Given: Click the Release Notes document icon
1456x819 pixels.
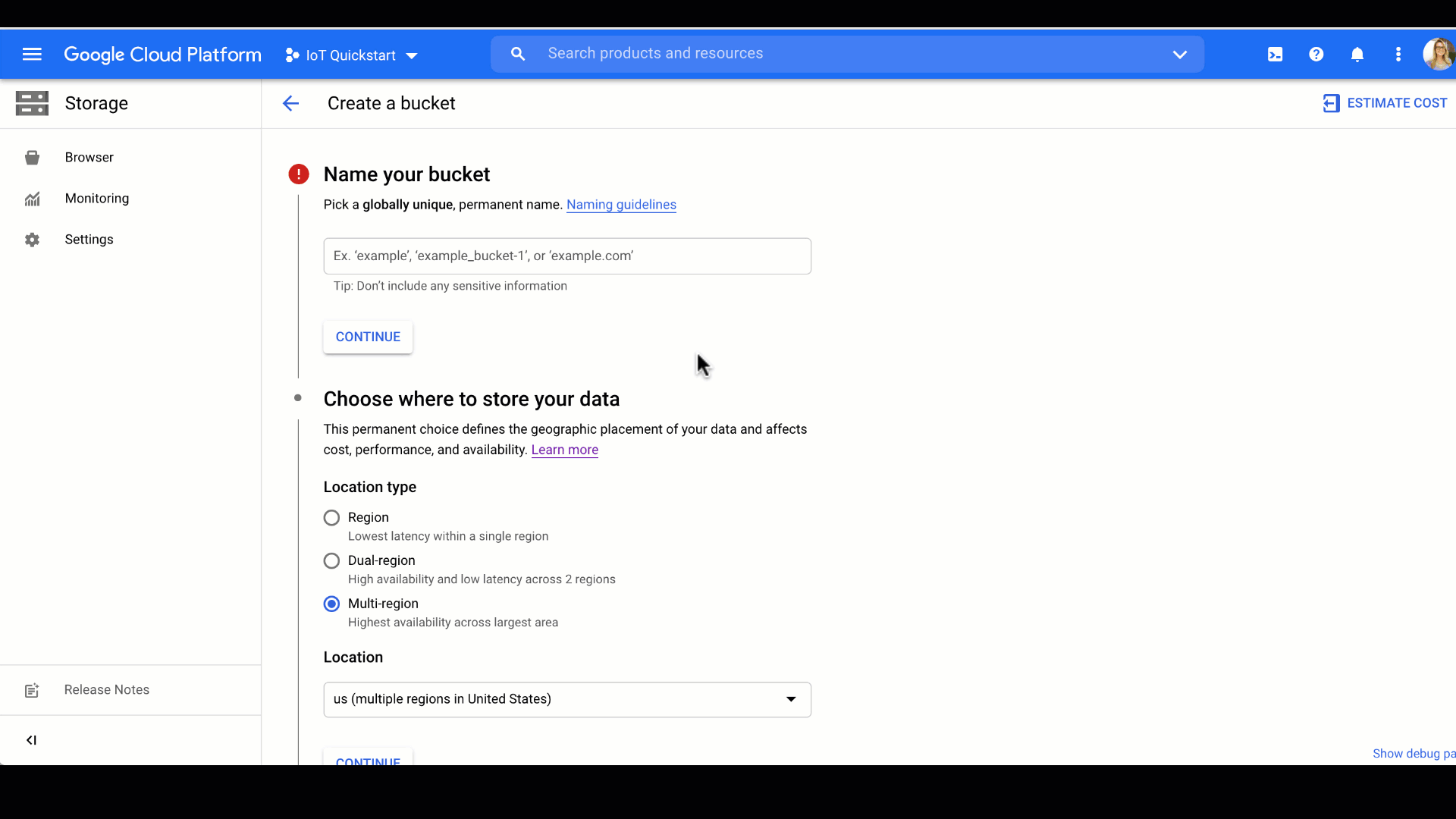Looking at the screenshot, I should pos(32,691).
